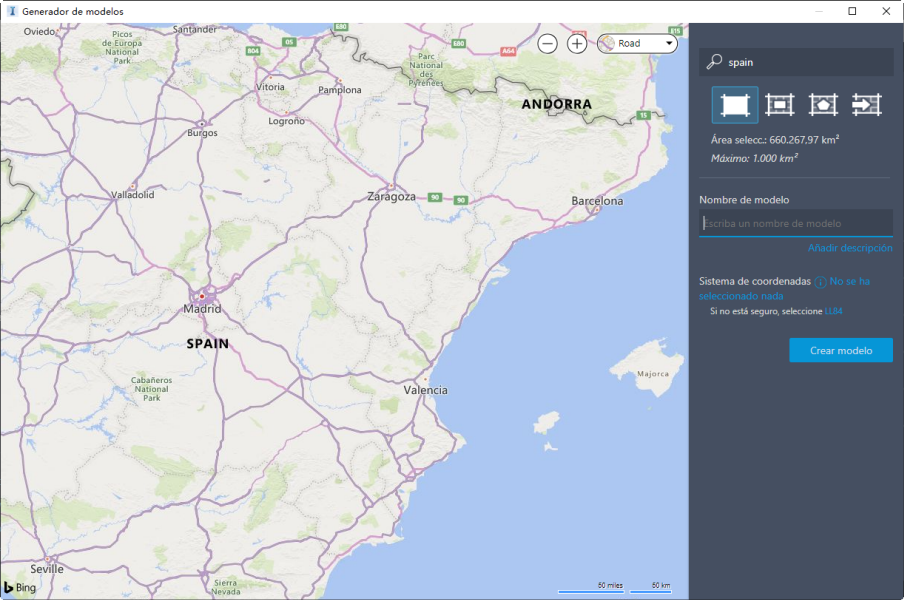Click the Máximo: 1.000 km² text
This screenshot has height=600, width=904.
[754, 158]
